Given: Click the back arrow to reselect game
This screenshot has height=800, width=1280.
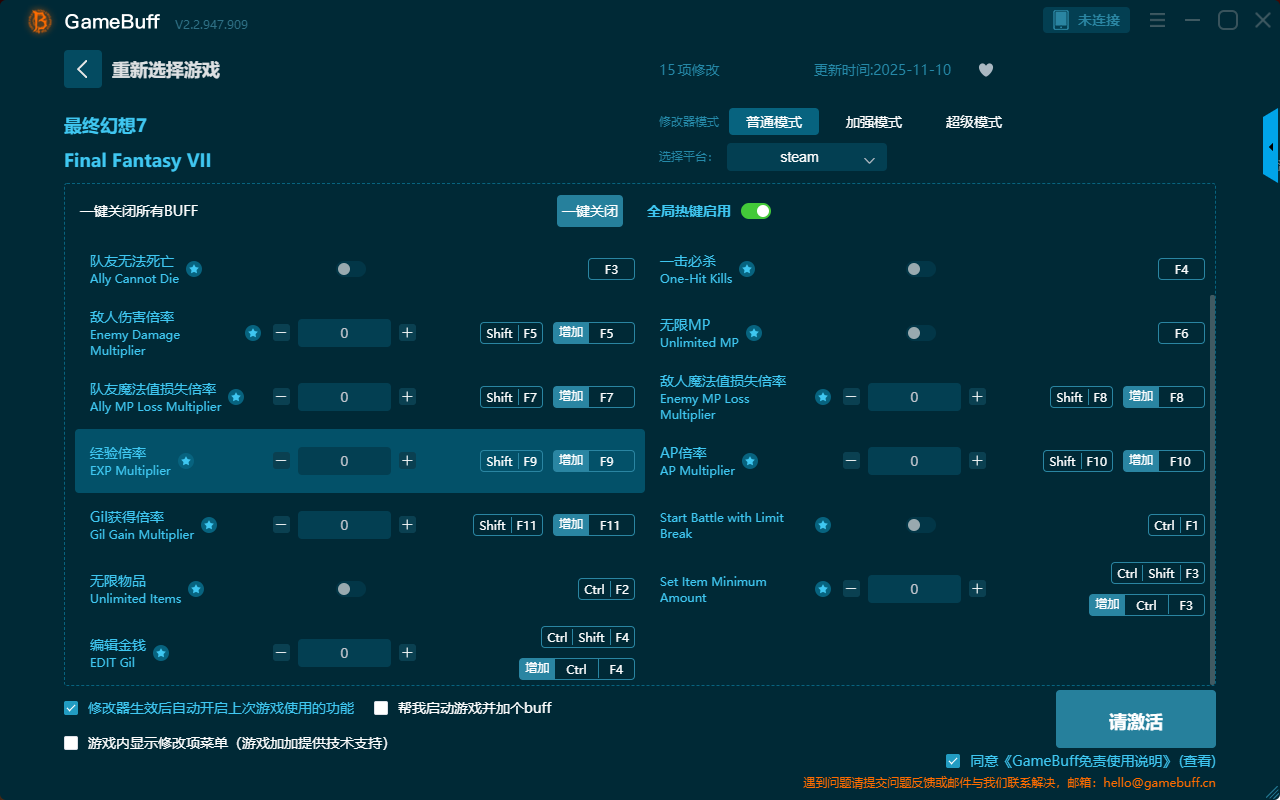Looking at the screenshot, I should 82,69.
